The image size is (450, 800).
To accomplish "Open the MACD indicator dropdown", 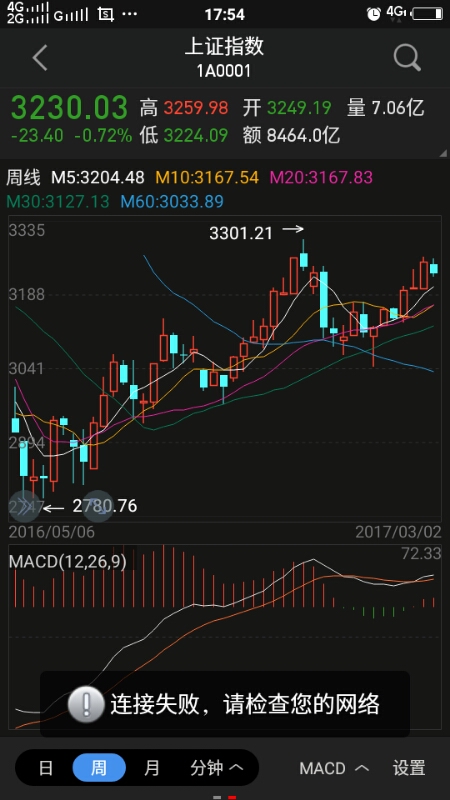I will coord(334,768).
